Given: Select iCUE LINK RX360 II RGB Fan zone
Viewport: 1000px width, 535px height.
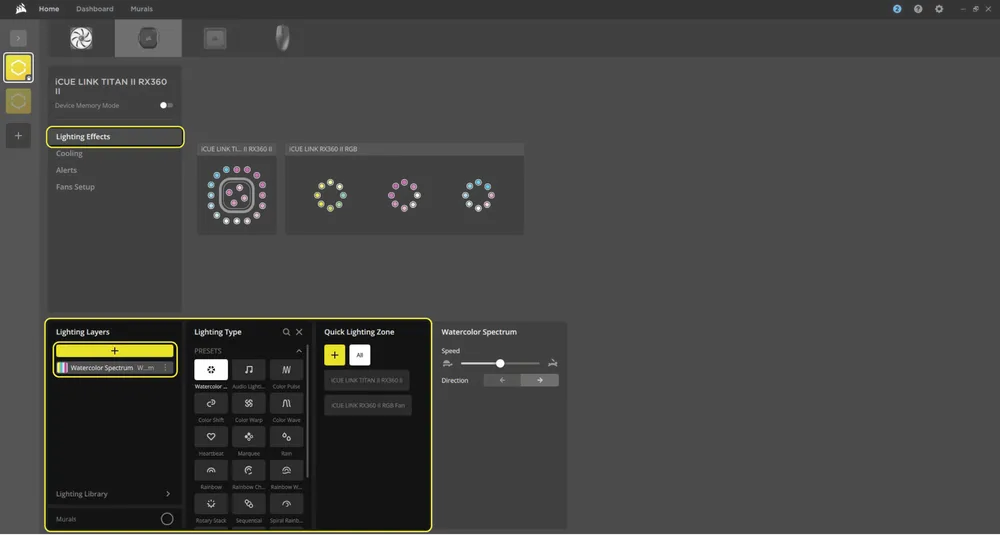Looking at the screenshot, I should [368, 406].
